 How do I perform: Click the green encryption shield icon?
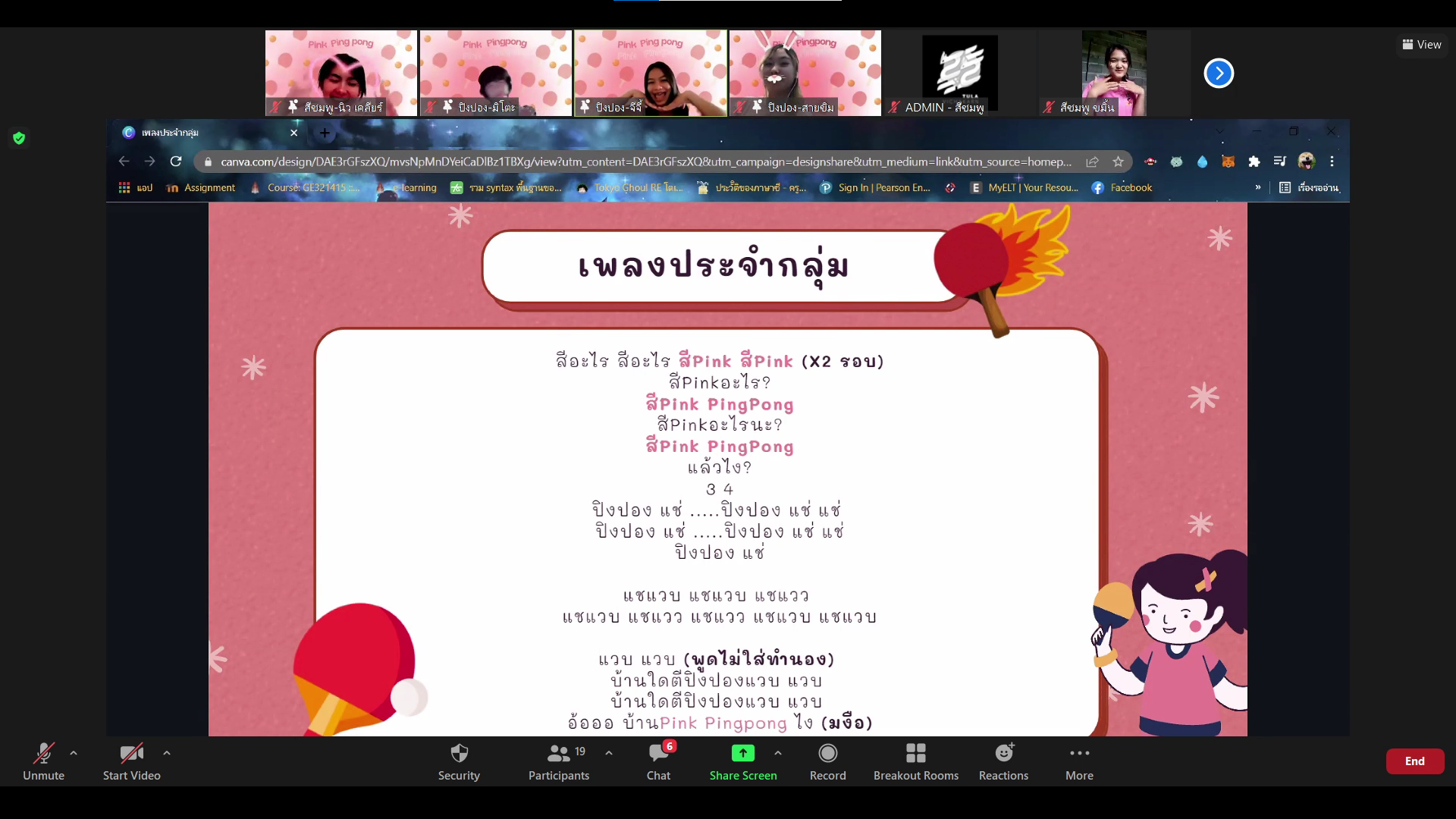click(x=19, y=138)
